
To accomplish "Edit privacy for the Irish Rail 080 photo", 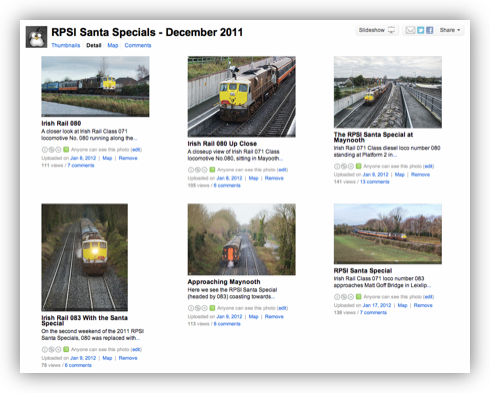I will click(136, 150).
